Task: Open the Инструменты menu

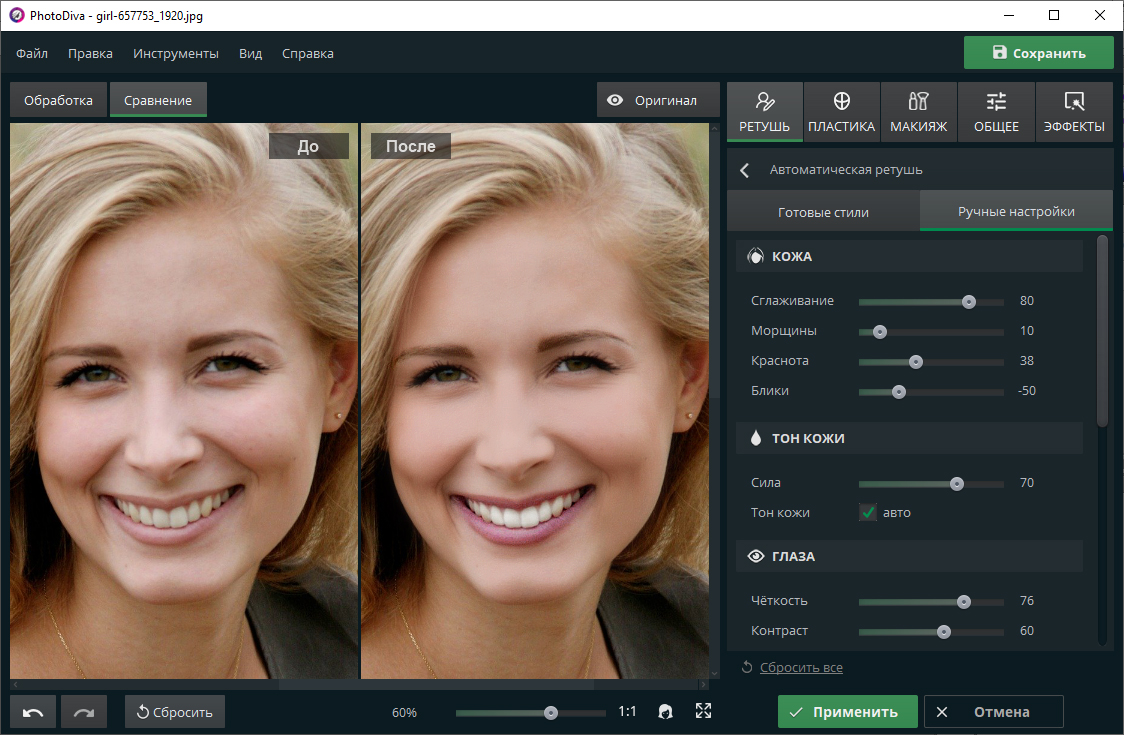Action: [176, 54]
